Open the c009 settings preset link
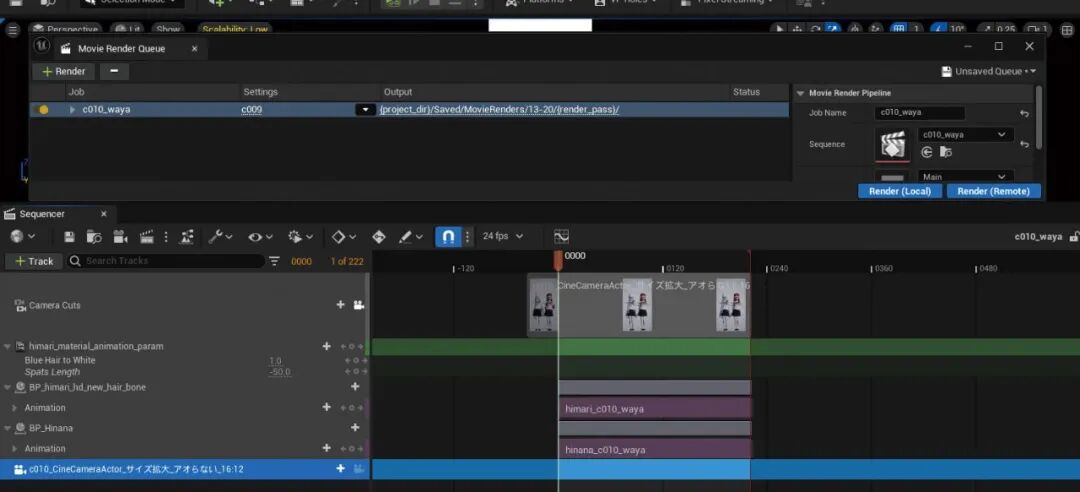The width and height of the screenshot is (1080, 492). [x=251, y=110]
